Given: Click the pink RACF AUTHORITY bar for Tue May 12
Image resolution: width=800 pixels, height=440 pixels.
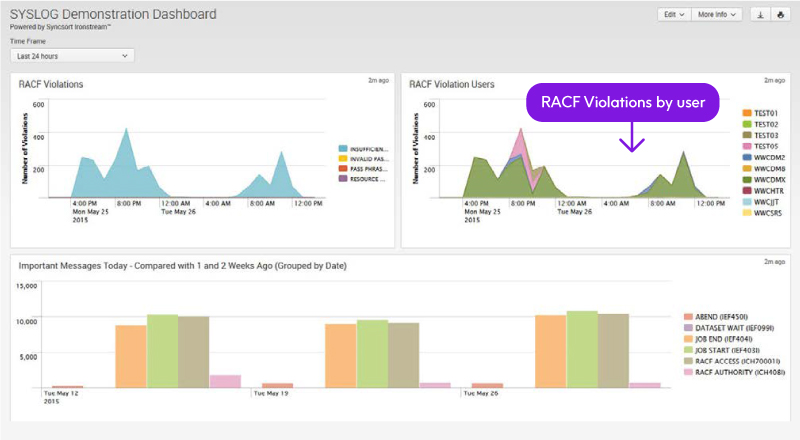Looking at the screenshot, I should pos(225,381).
